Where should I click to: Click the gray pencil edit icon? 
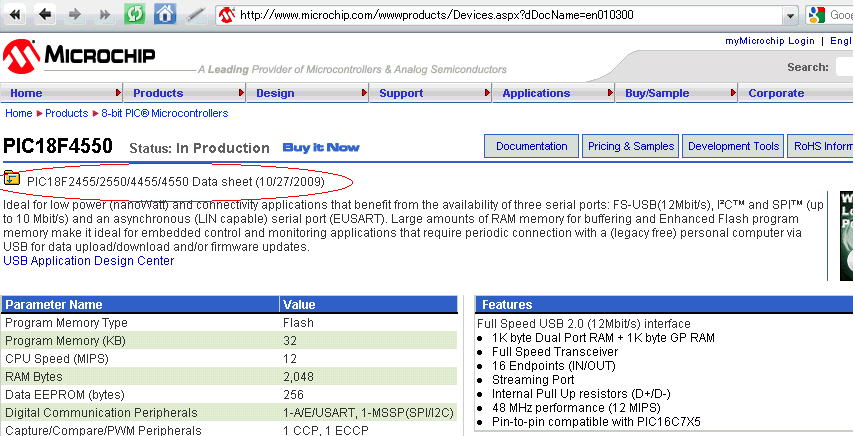pyautogui.click(x=195, y=14)
